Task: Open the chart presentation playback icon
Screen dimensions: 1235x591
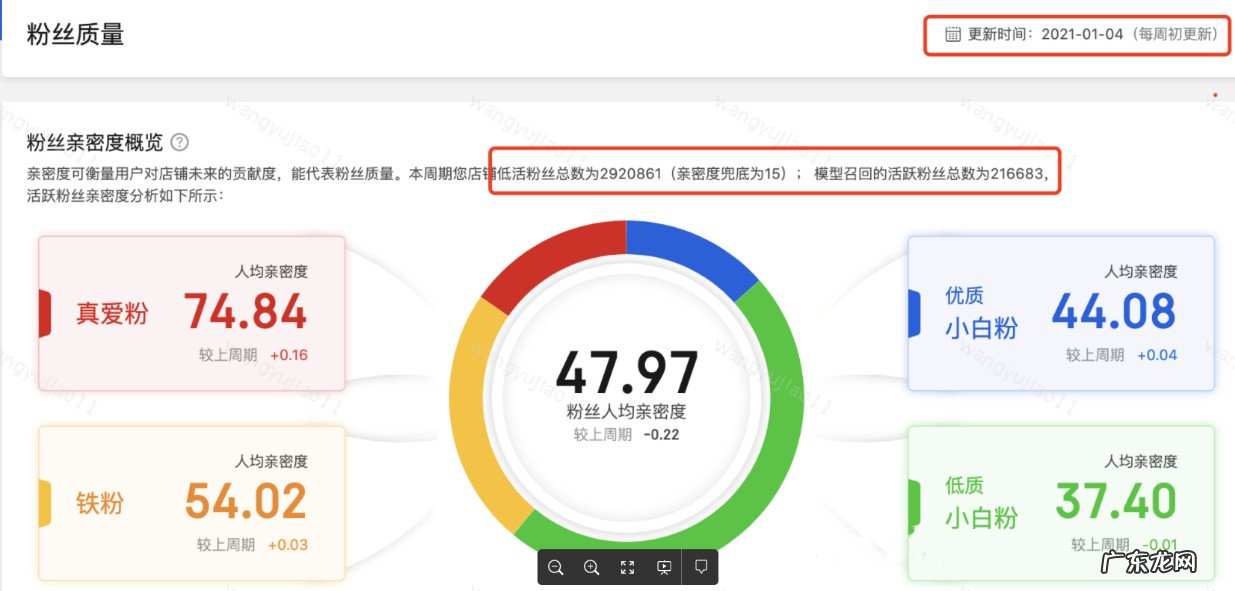Action: (x=664, y=567)
